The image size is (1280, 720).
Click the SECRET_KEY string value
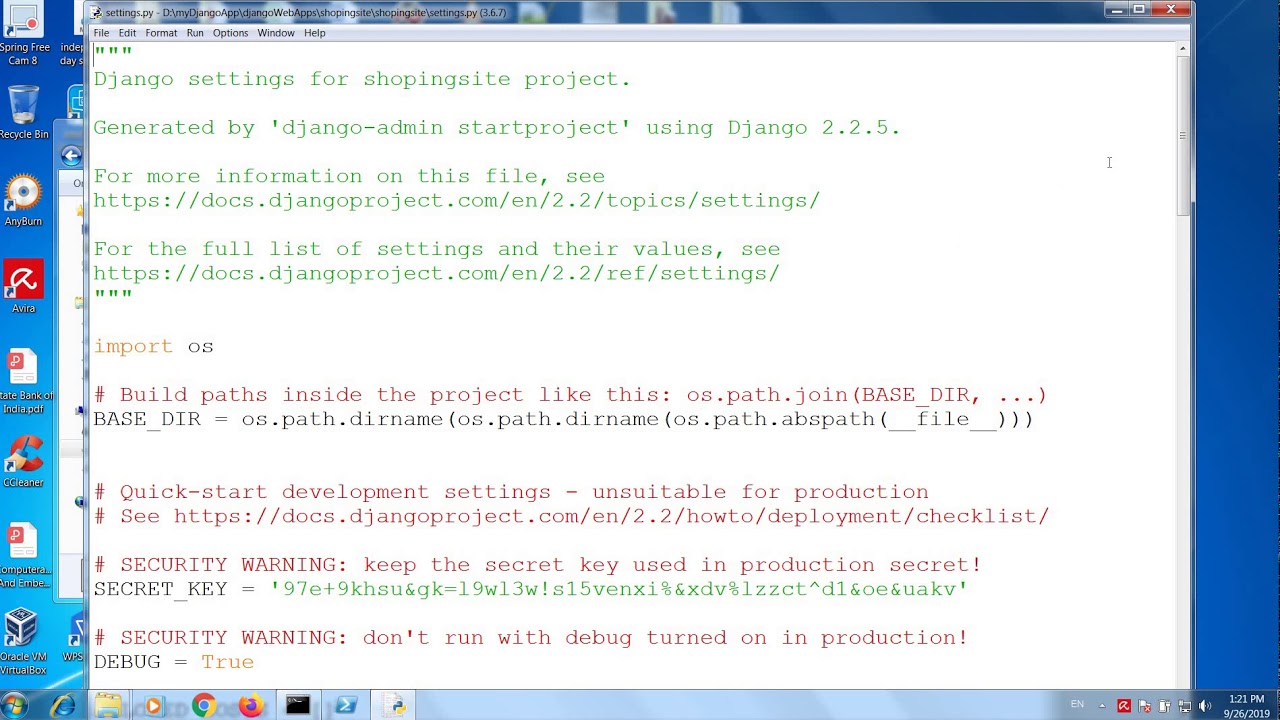[619, 589]
